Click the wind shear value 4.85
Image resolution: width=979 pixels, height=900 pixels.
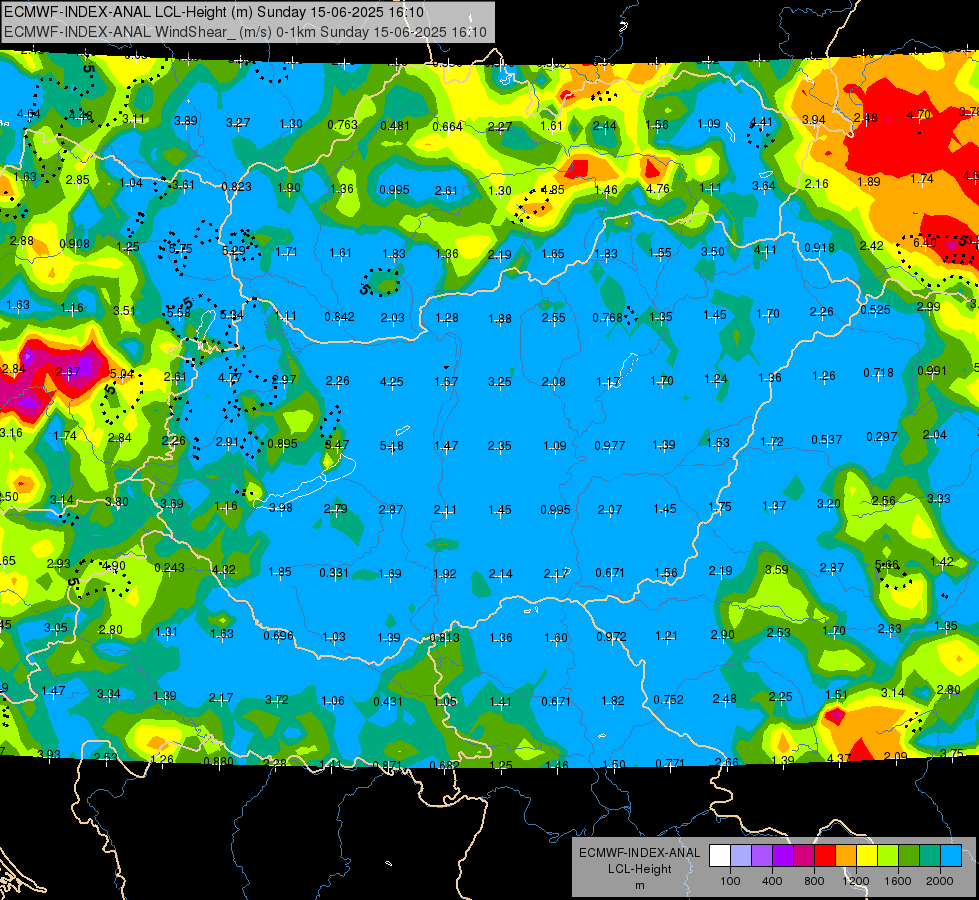click(x=553, y=190)
